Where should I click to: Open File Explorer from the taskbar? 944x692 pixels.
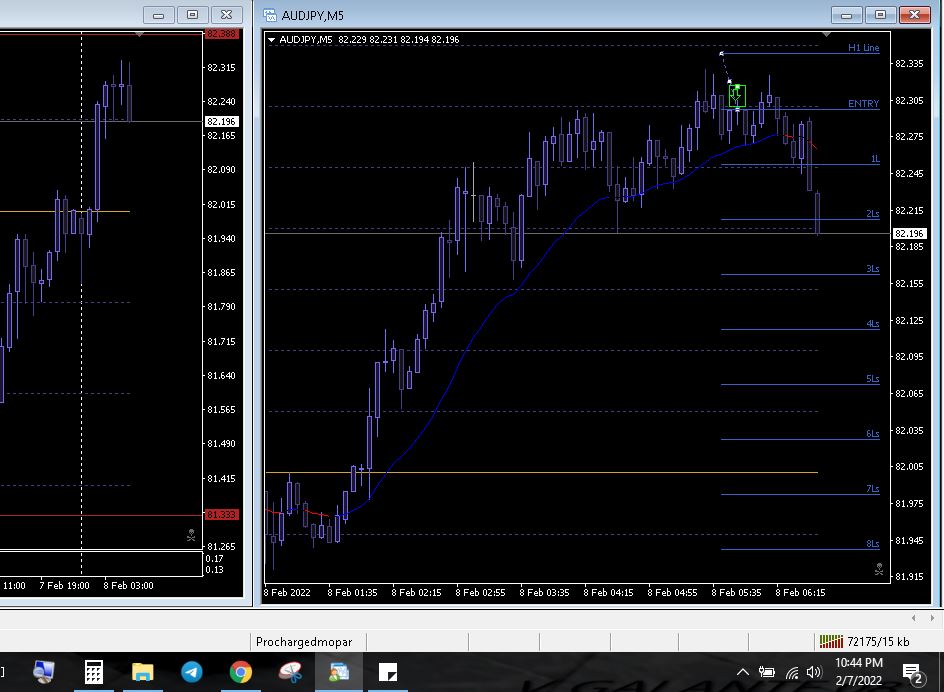(x=142, y=672)
